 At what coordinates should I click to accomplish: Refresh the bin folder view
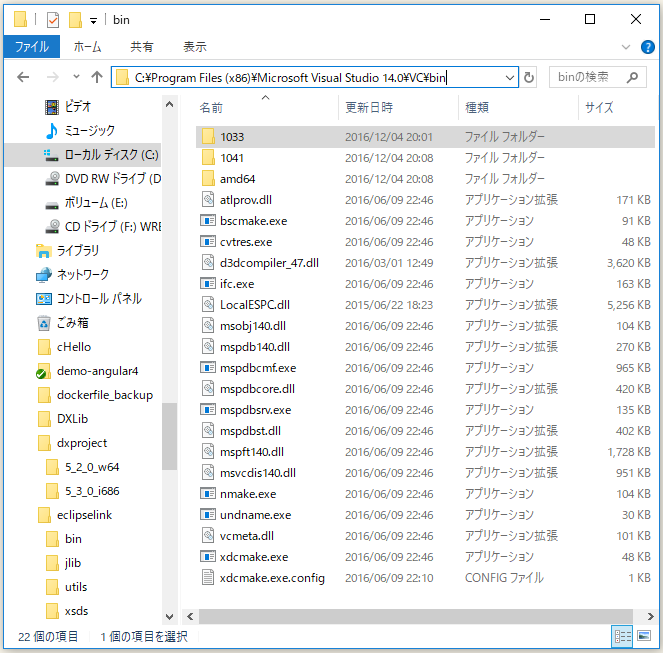(529, 77)
